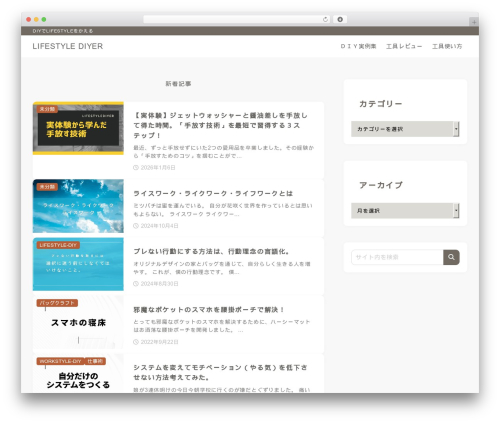Screen dimensions: 500x423
Task: Click the circular icon next to address bar
Action: pyautogui.click(x=340, y=19)
